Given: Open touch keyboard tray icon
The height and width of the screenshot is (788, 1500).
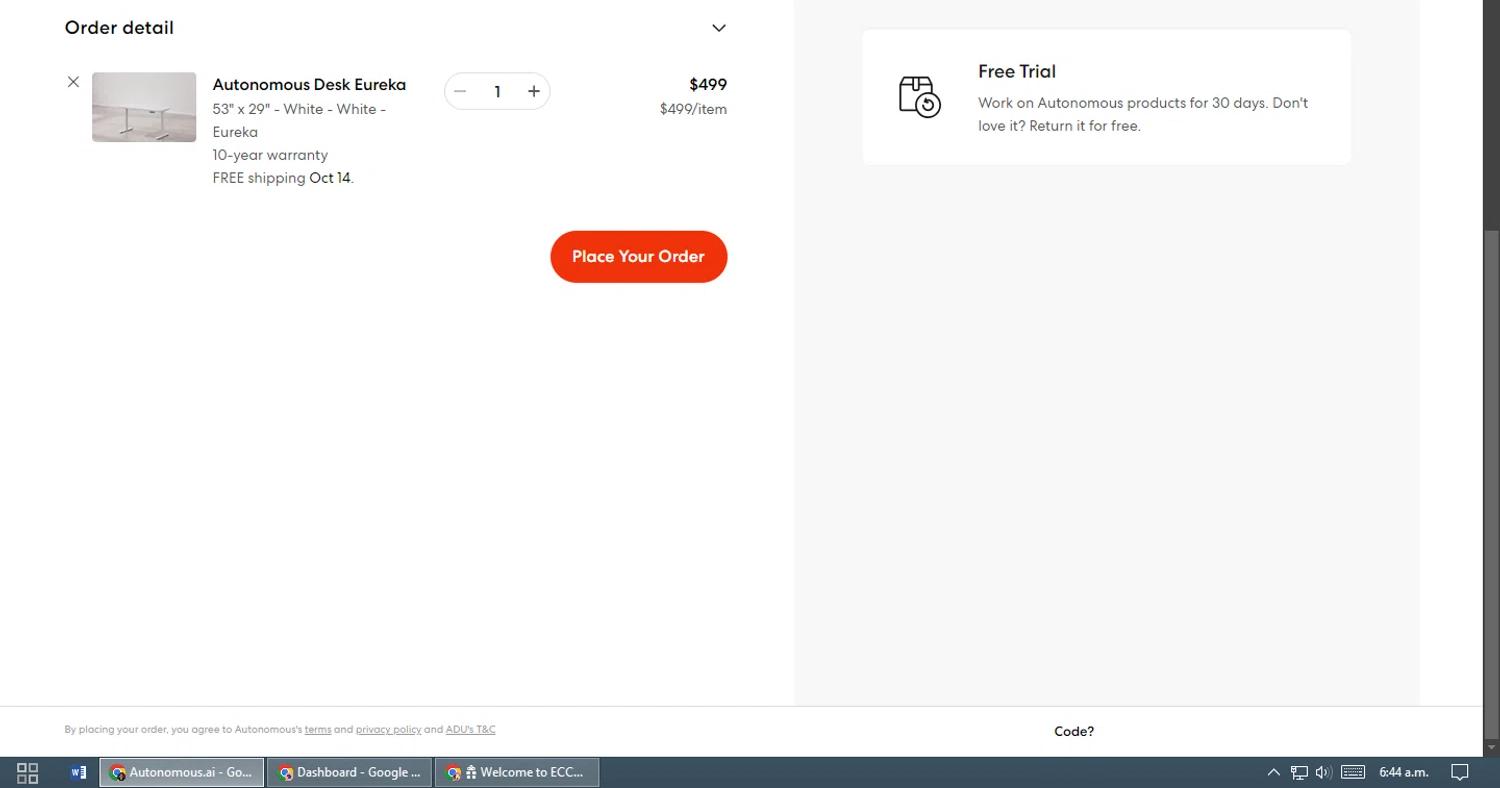Looking at the screenshot, I should pos(1353,773).
